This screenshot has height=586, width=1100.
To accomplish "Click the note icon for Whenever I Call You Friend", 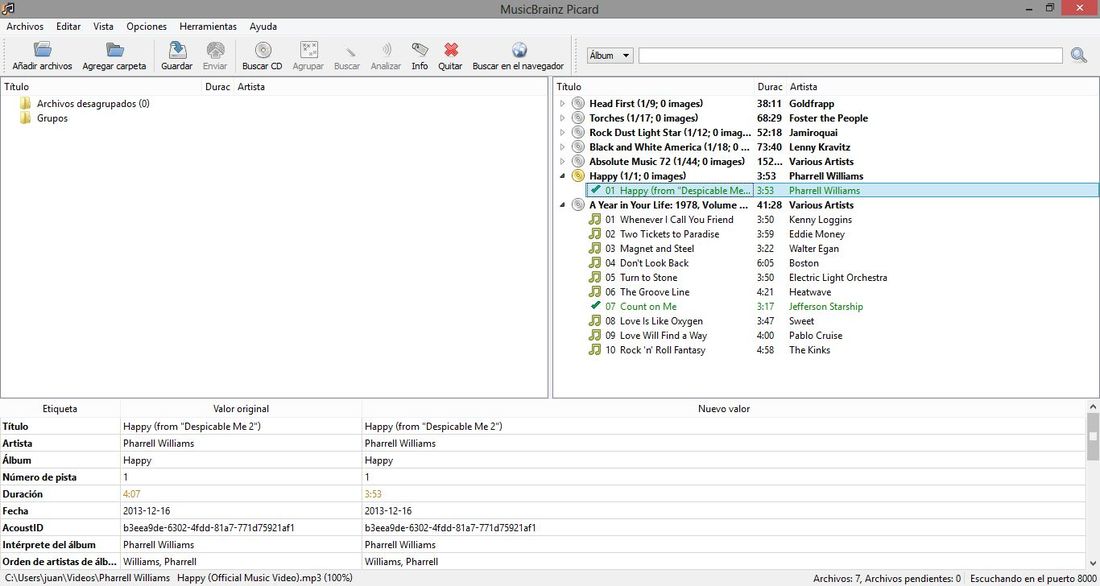I will click(595, 220).
